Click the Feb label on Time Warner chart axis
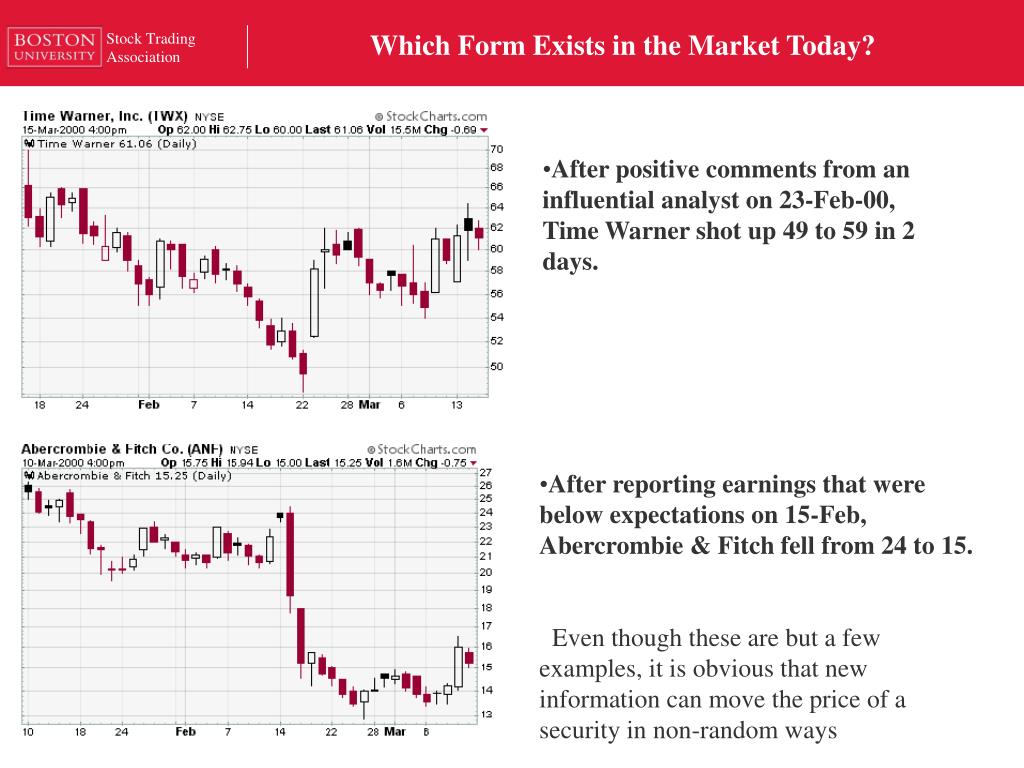Image resolution: width=1024 pixels, height=768 pixels. tap(148, 405)
